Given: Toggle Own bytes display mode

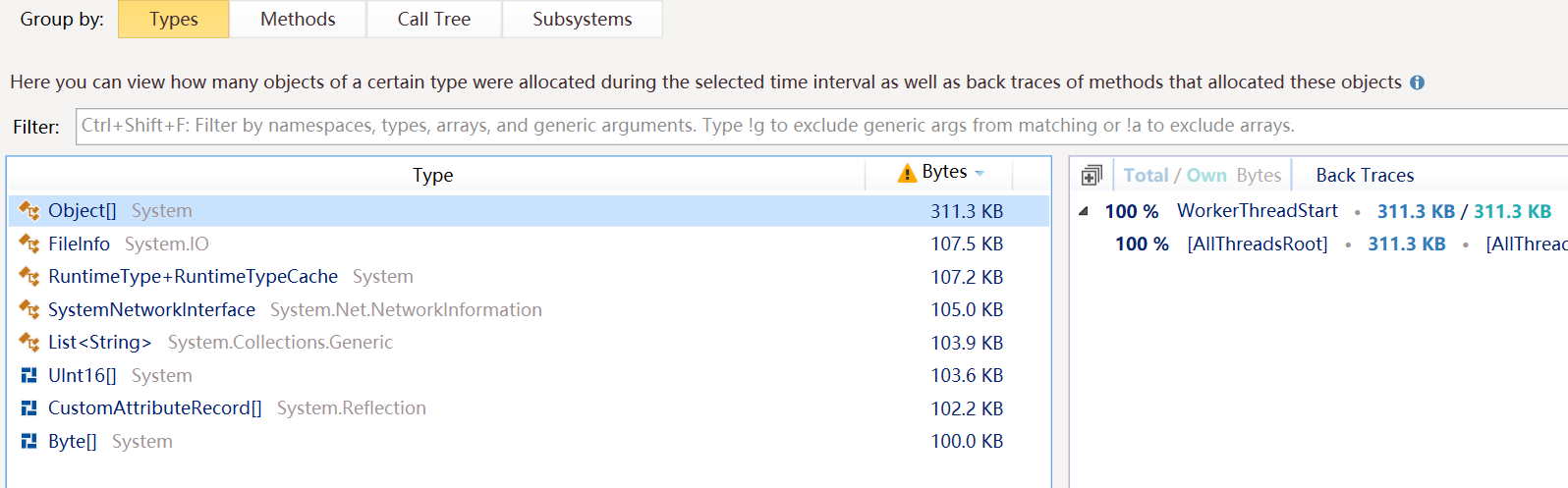Looking at the screenshot, I should click(x=1206, y=175).
